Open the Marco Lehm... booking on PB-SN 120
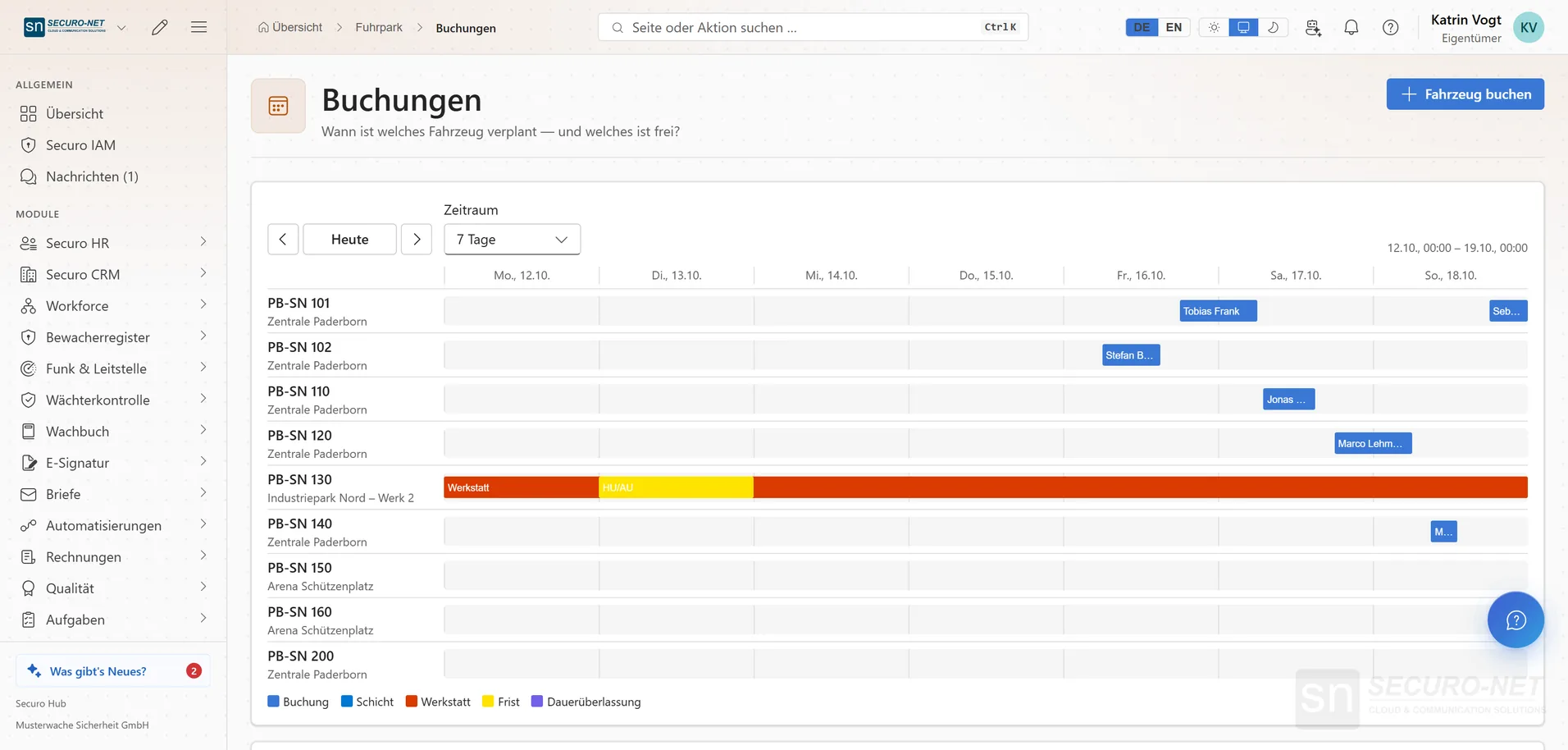 (1373, 444)
